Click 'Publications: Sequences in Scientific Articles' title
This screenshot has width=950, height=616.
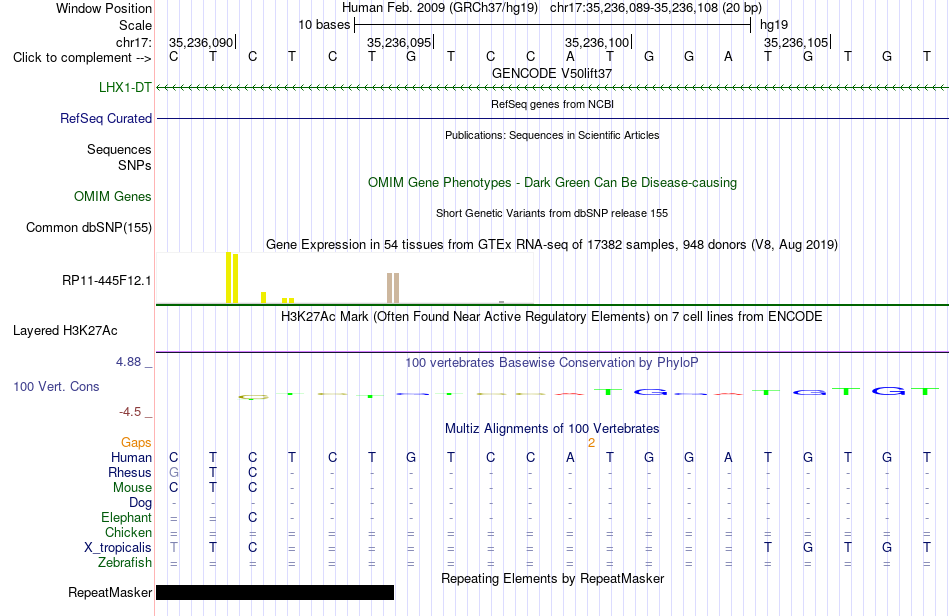click(x=552, y=135)
